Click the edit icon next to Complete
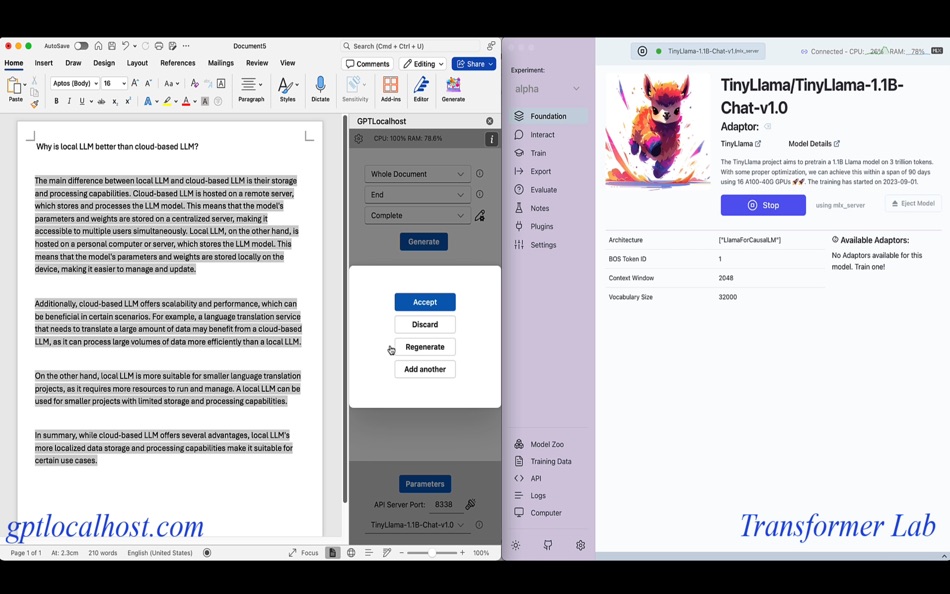 coord(480,215)
